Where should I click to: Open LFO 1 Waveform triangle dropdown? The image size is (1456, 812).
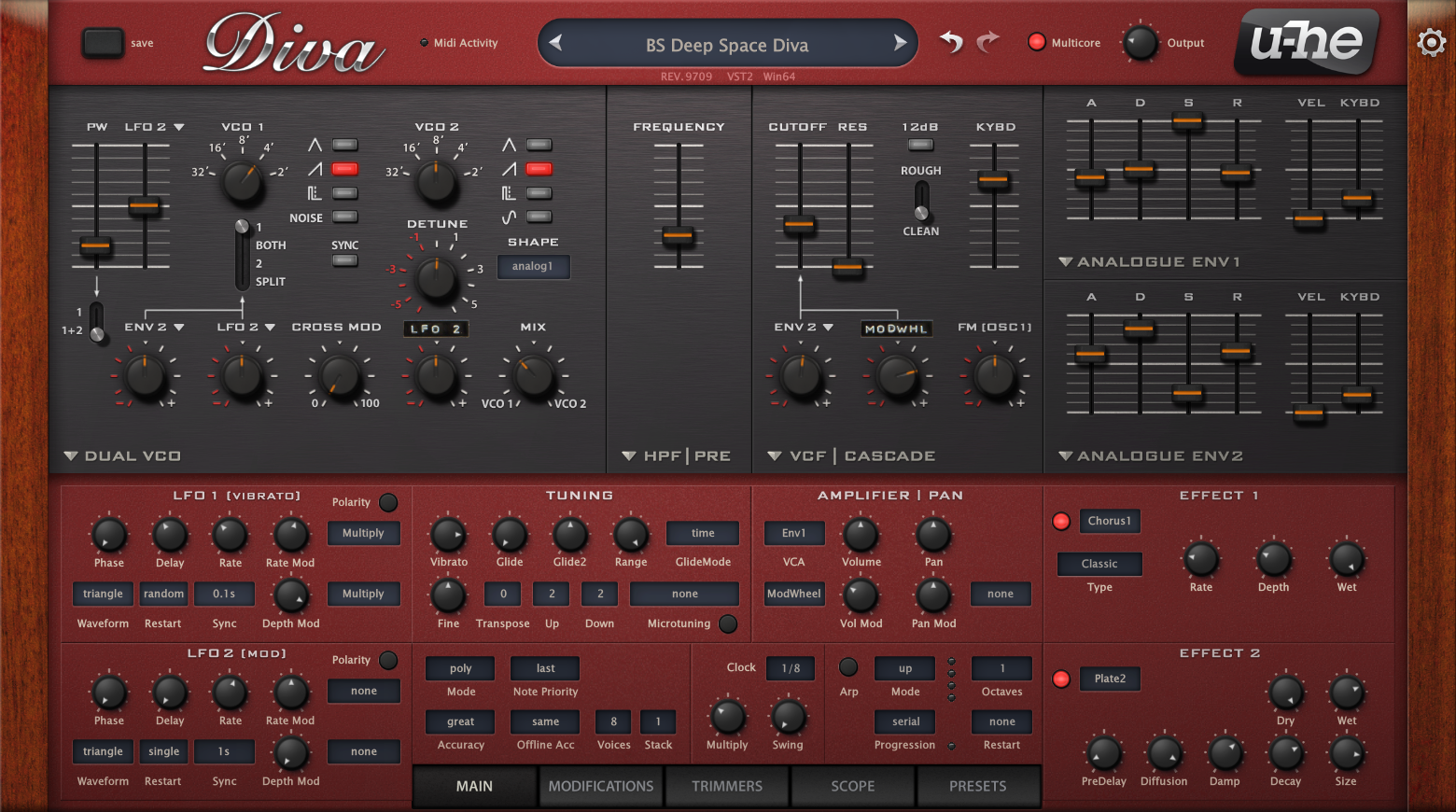click(103, 594)
